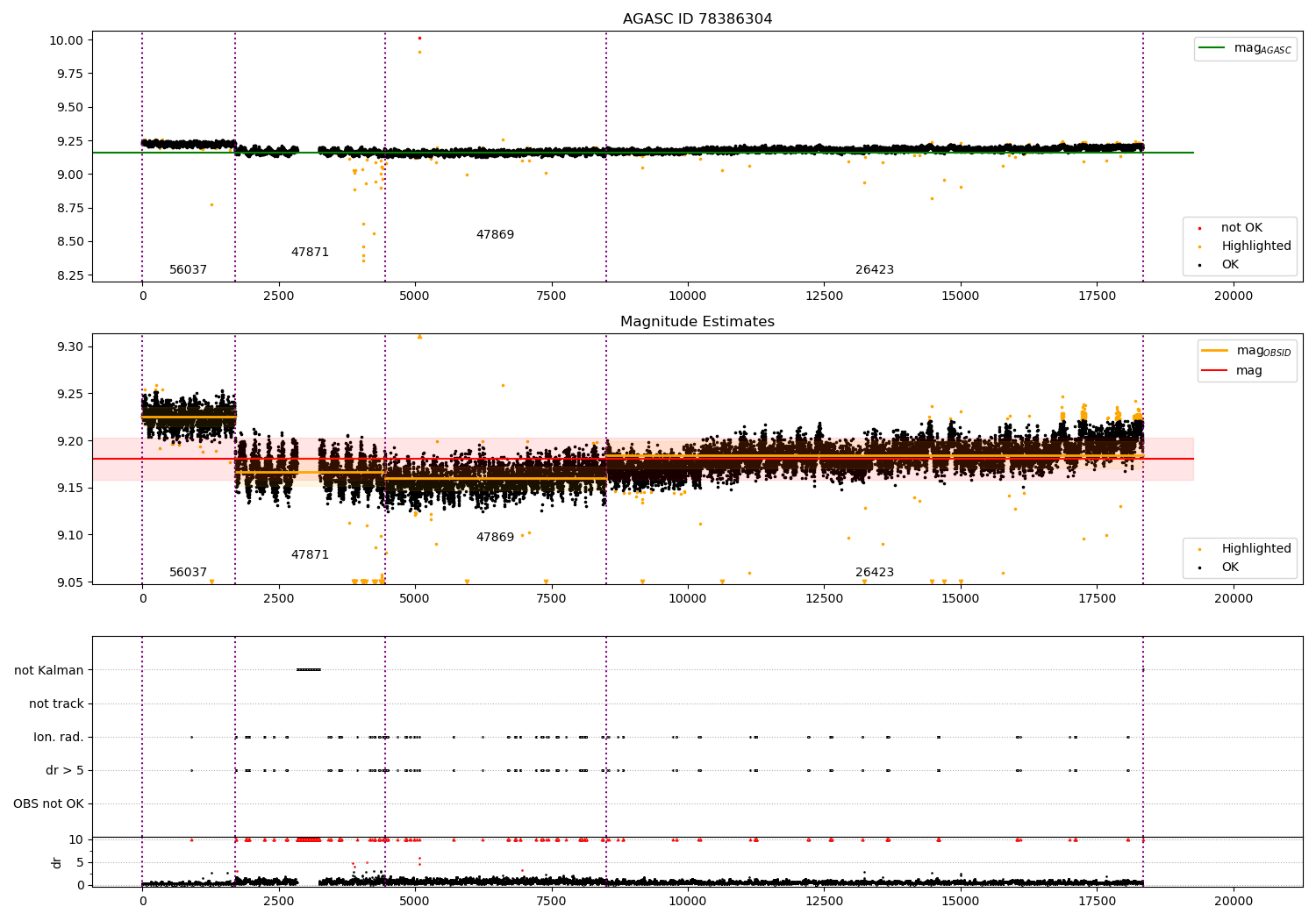Click the red dot marker beside 'not OK' legend
1316x921 pixels.
(x=1199, y=229)
